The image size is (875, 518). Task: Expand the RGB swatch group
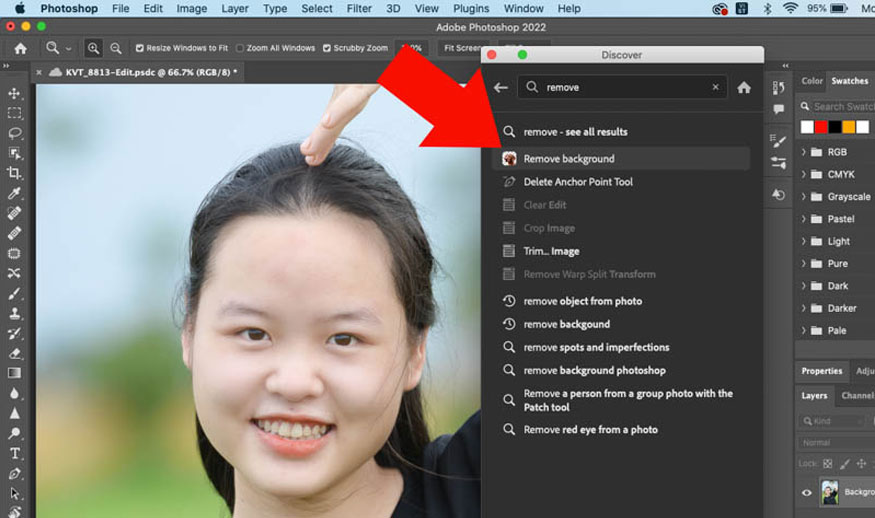coord(804,152)
